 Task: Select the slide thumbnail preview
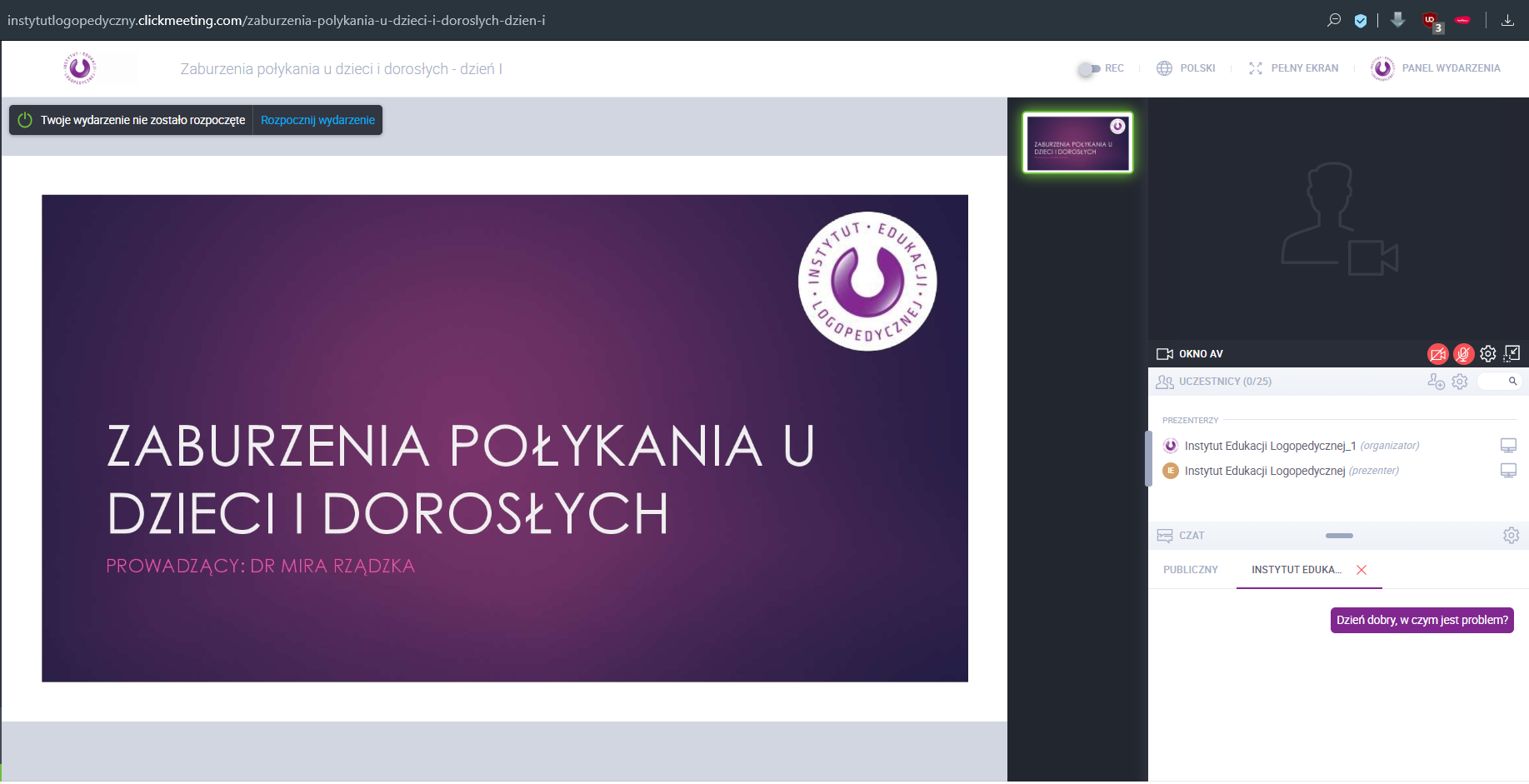click(1077, 143)
